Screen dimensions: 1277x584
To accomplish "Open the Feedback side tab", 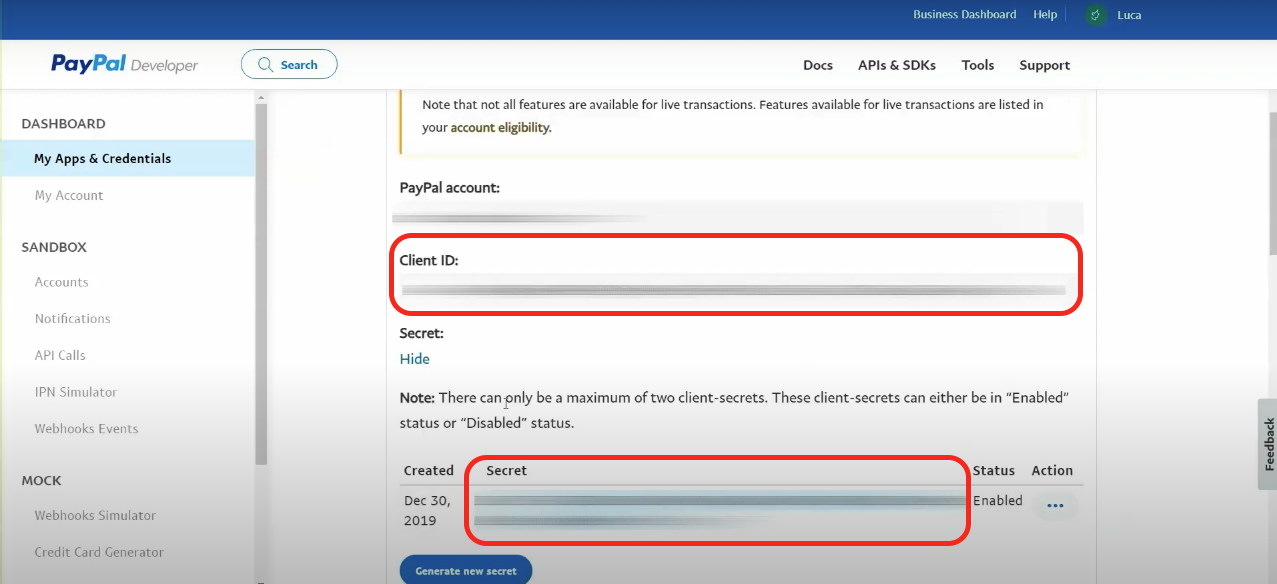I will 1267,444.
